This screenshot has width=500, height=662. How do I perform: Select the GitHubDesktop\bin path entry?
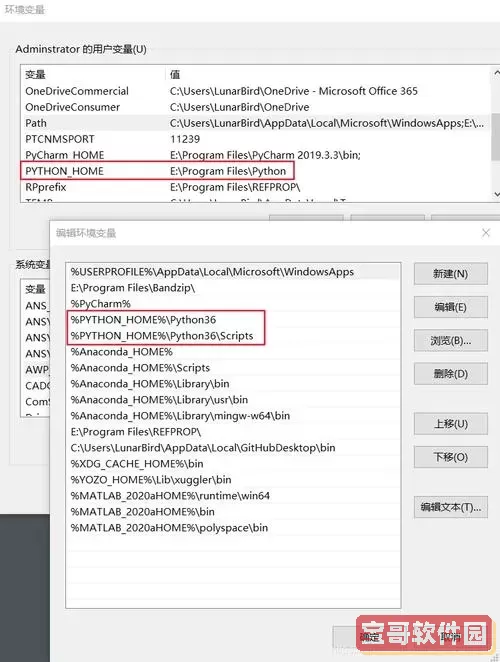233,448
